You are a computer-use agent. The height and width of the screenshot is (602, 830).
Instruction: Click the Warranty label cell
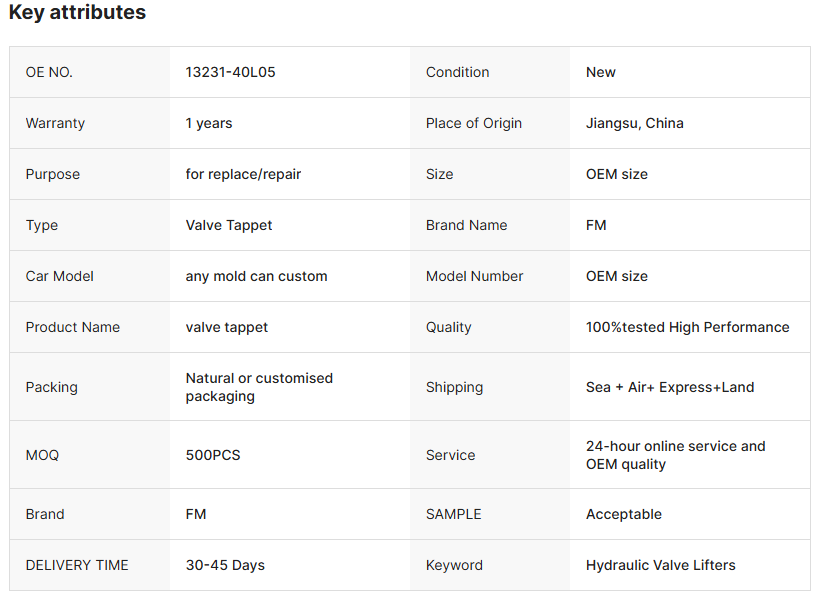click(55, 123)
